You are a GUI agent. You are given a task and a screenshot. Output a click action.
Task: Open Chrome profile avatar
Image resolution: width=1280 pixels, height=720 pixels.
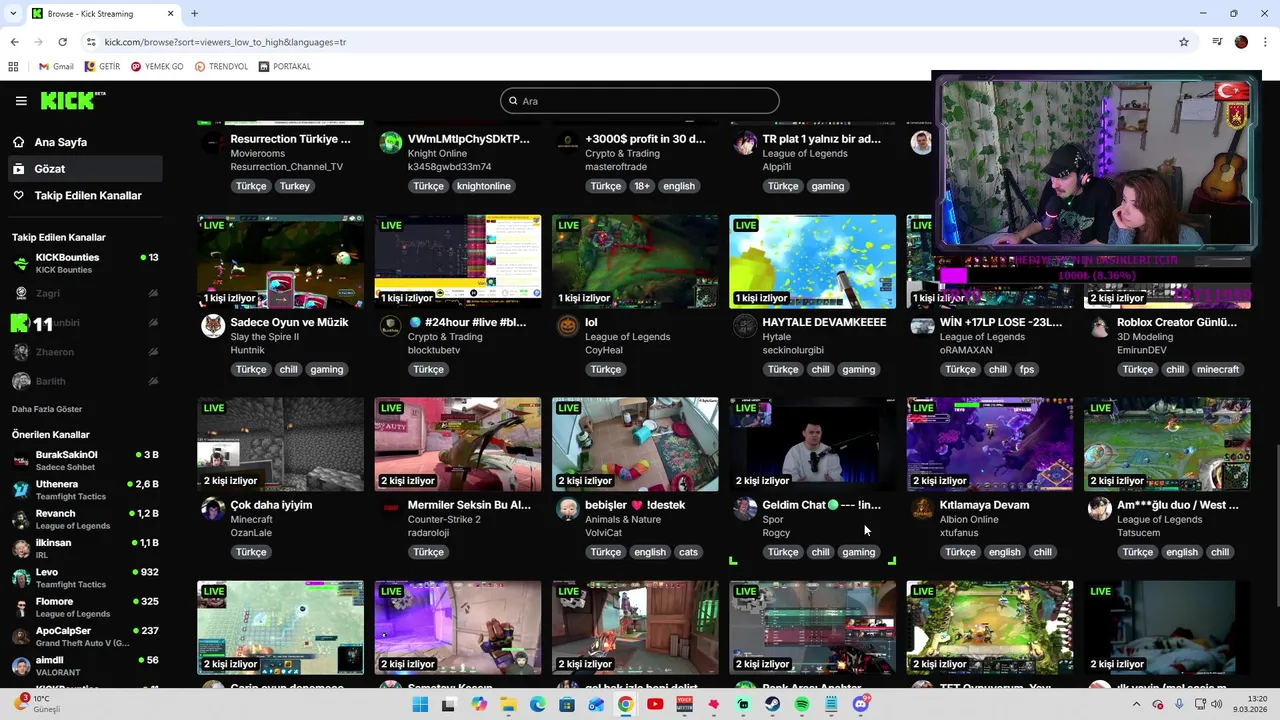tap(1241, 42)
